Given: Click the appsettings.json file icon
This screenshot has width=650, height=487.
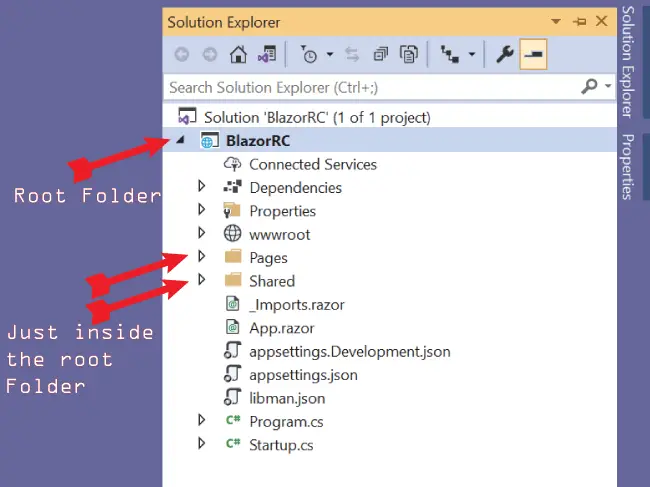Looking at the screenshot, I should point(233,373).
